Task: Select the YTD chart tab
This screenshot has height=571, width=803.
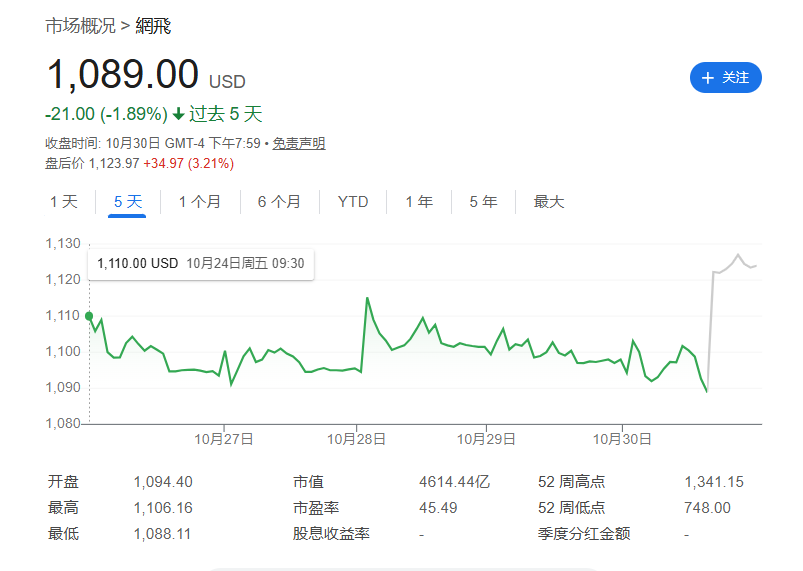Action: pyautogui.click(x=353, y=202)
